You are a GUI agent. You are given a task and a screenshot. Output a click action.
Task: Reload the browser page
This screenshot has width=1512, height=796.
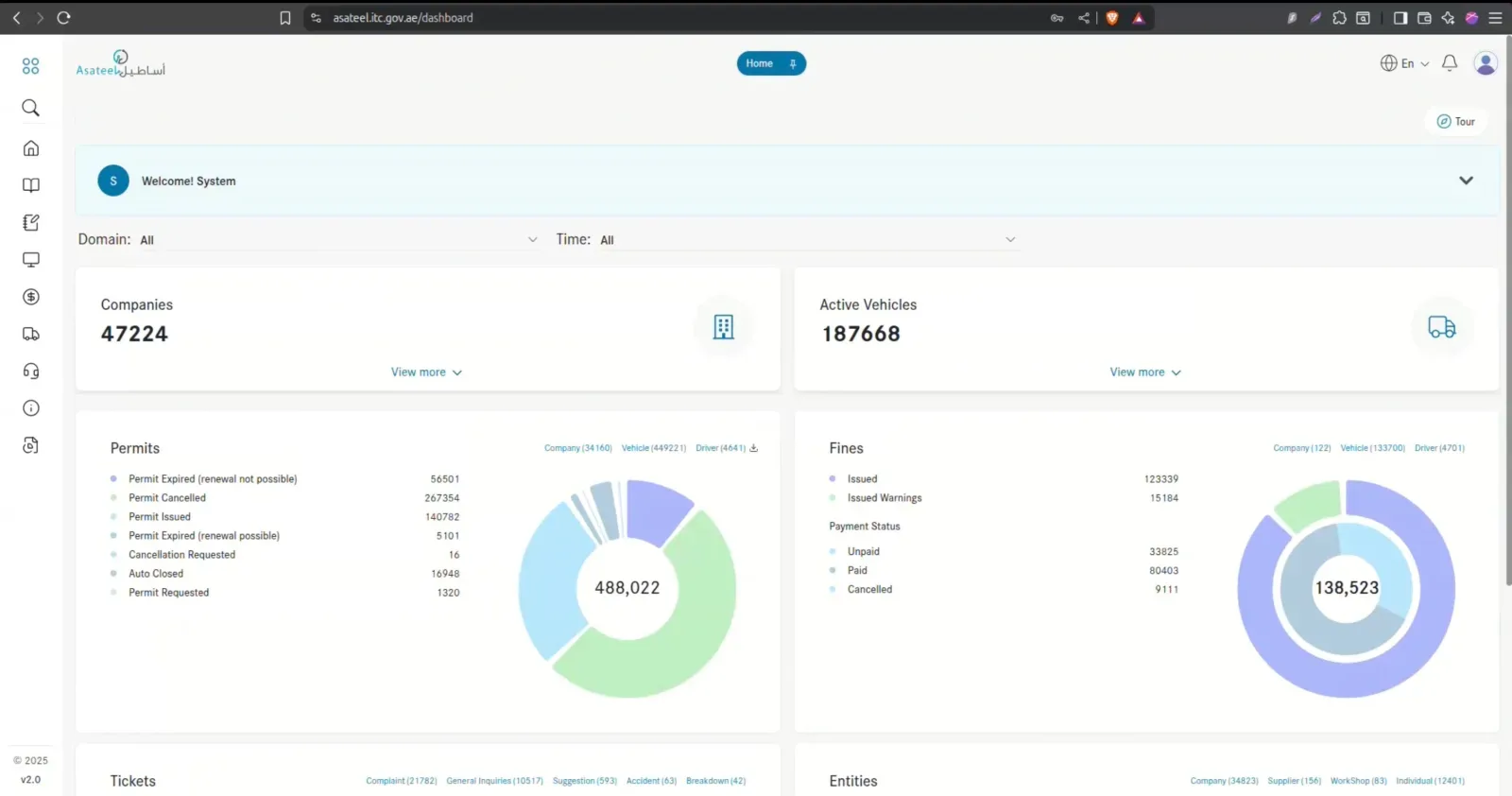click(63, 18)
